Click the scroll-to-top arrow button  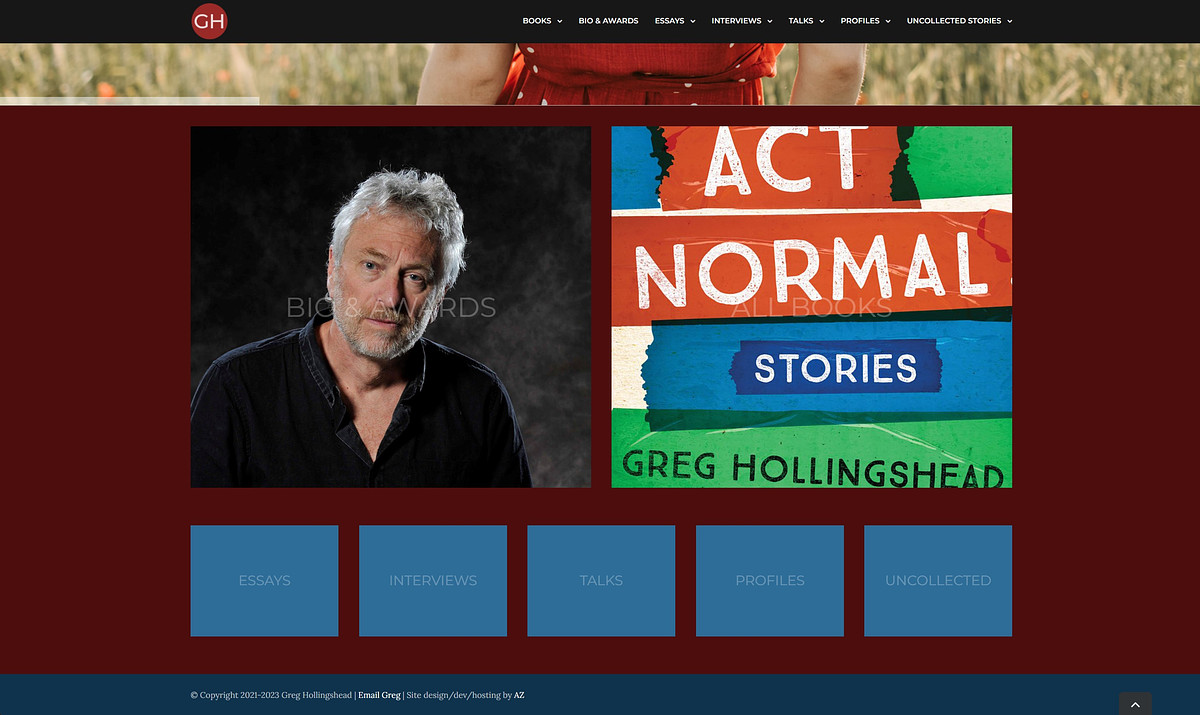pyautogui.click(x=1135, y=704)
